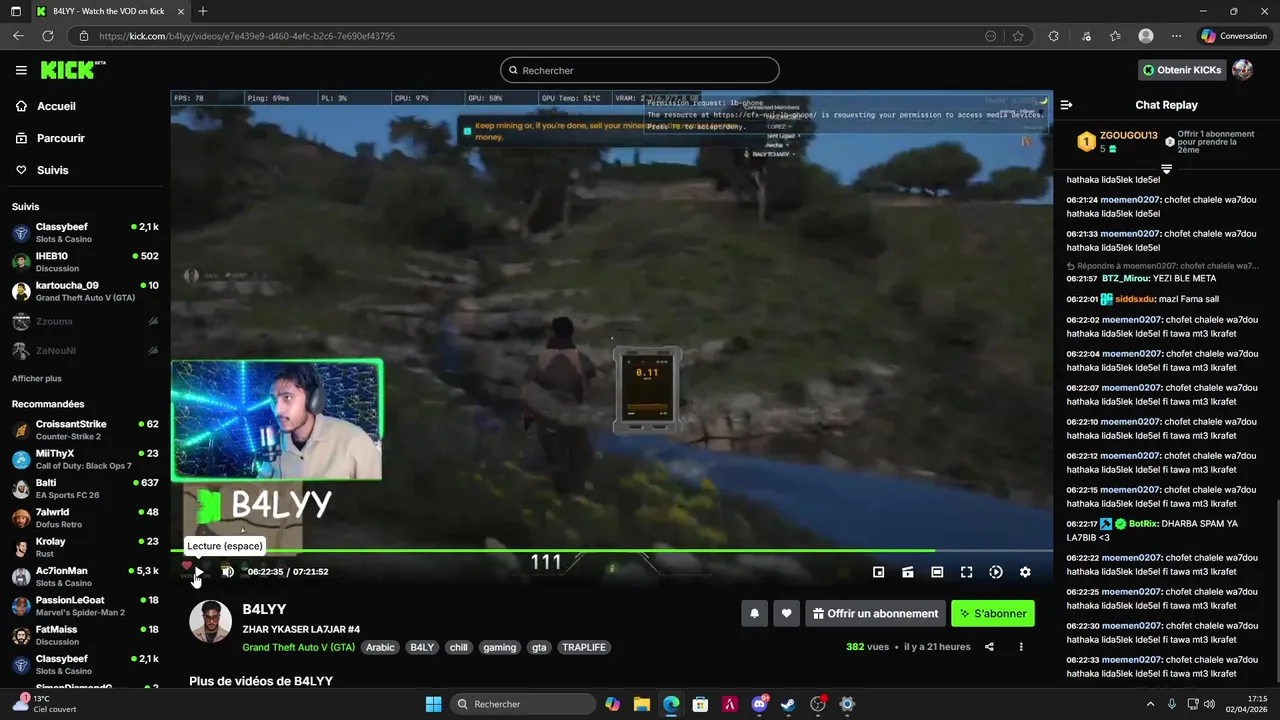Open File Explorer from the taskbar
Image resolution: width=1280 pixels, height=720 pixels.
[x=641, y=704]
